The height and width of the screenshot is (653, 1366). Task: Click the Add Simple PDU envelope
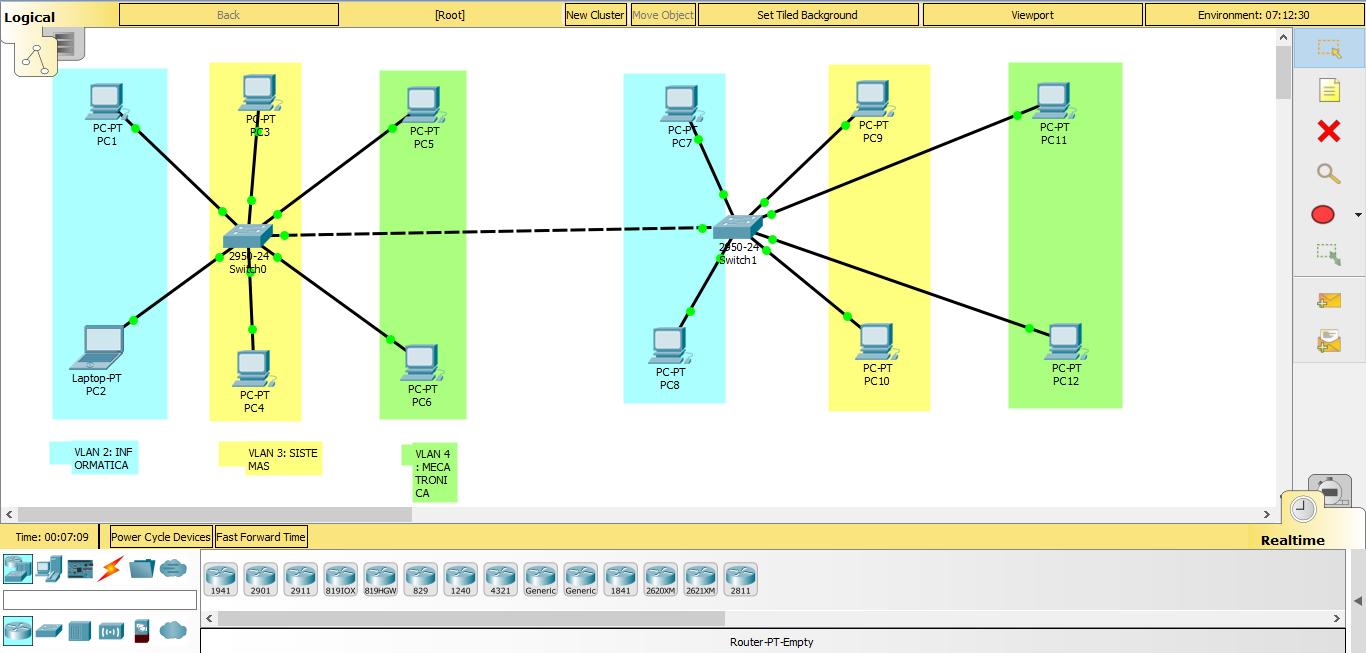pos(1329,300)
